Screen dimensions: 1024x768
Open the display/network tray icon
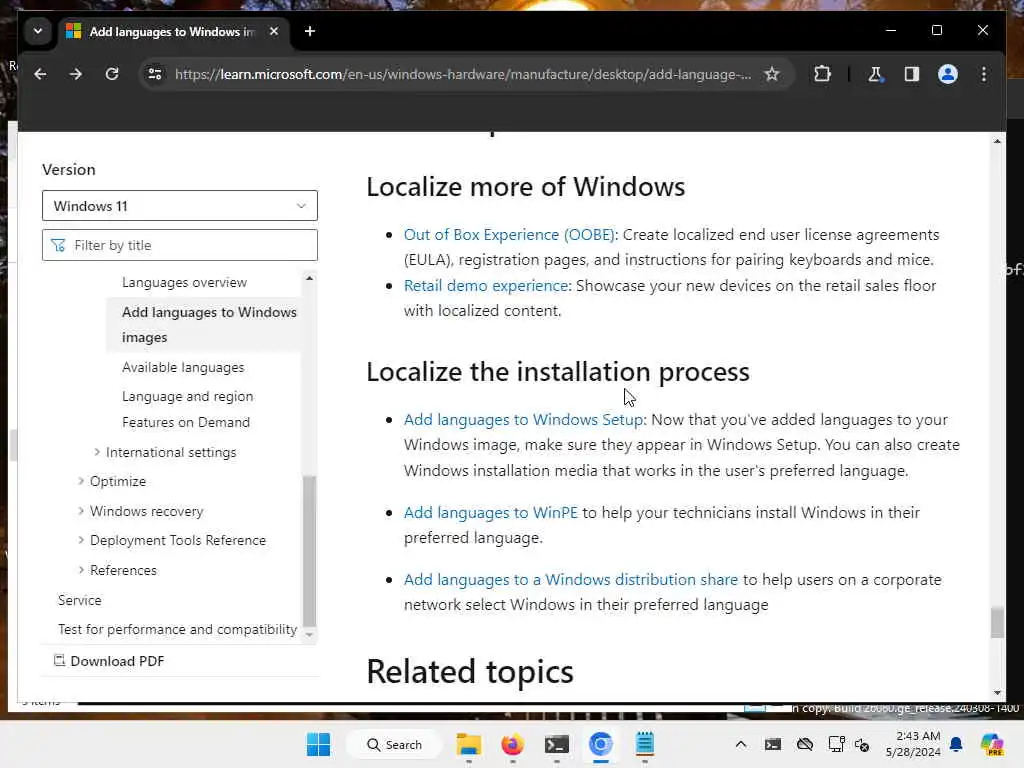pos(836,744)
